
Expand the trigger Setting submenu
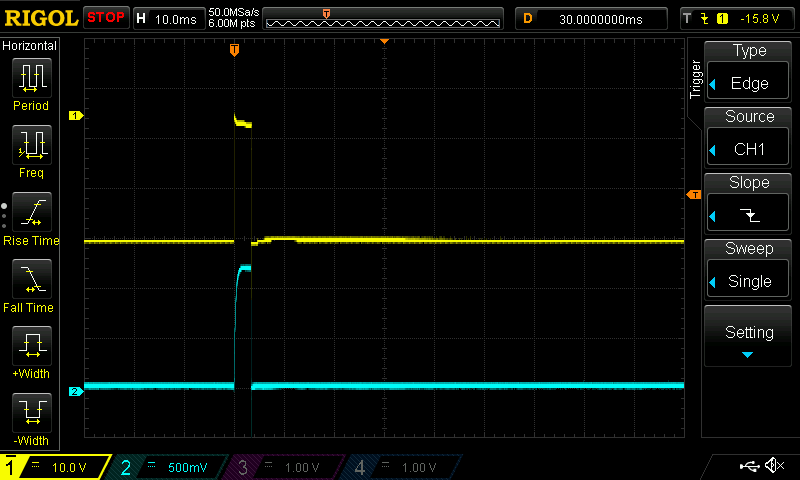(x=750, y=338)
